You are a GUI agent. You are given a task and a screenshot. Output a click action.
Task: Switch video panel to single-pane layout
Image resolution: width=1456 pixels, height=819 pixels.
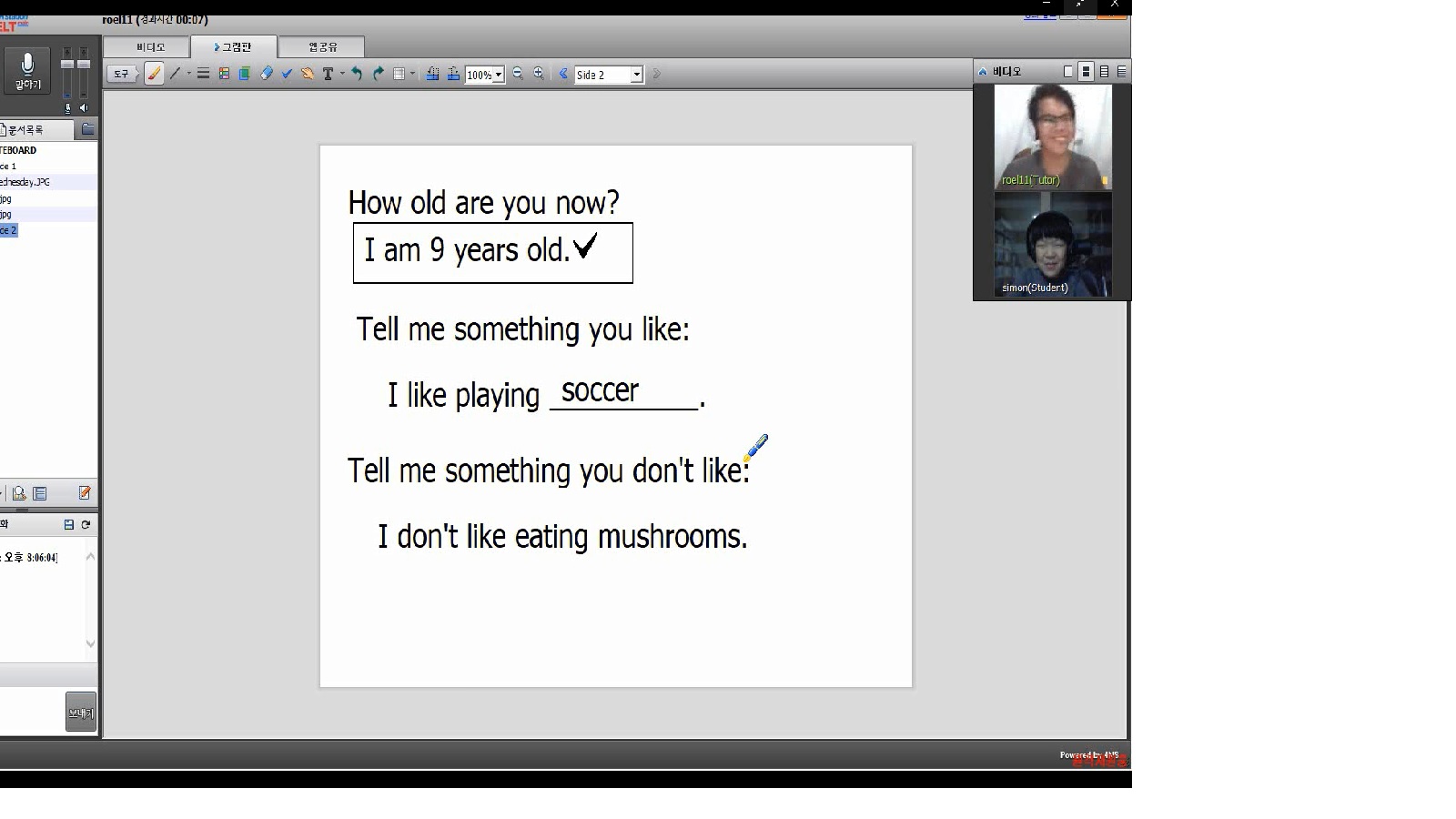click(1068, 71)
